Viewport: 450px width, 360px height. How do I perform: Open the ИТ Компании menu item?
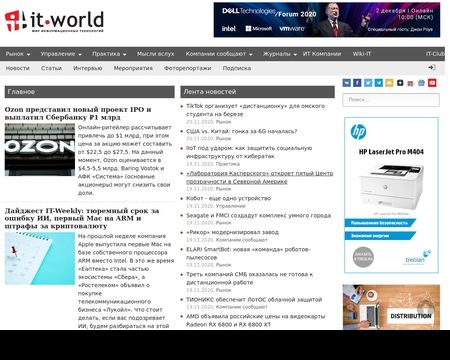[x=322, y=54]
